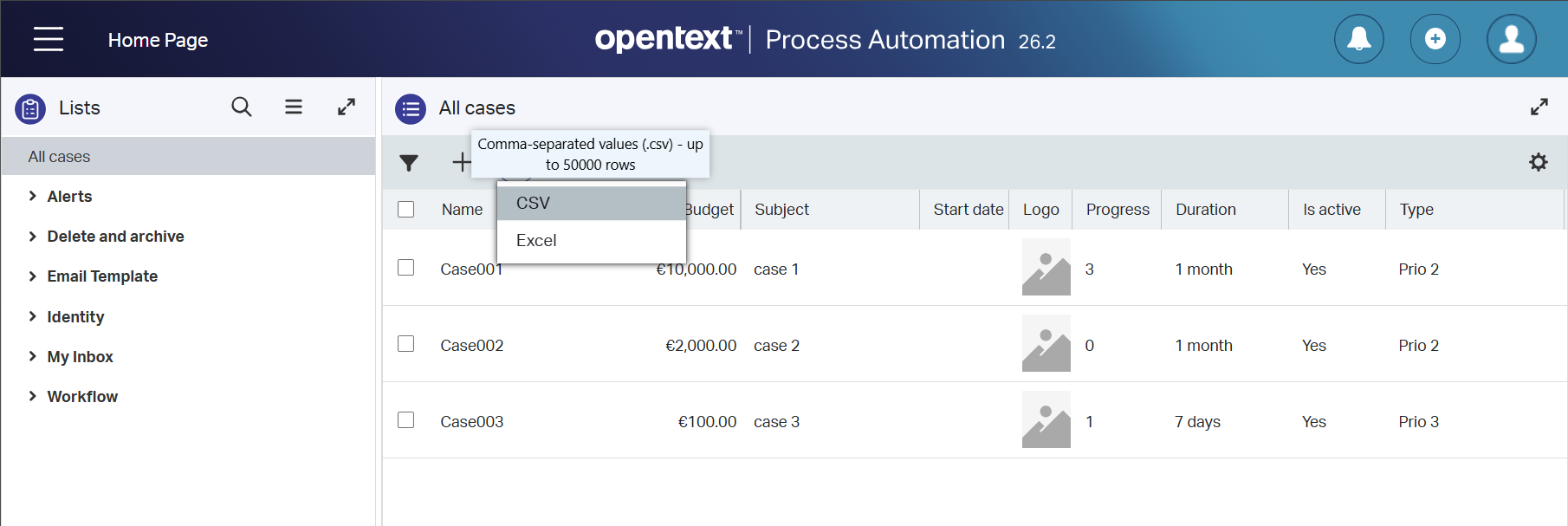Click budget value €10,000.00

[696, 269]
